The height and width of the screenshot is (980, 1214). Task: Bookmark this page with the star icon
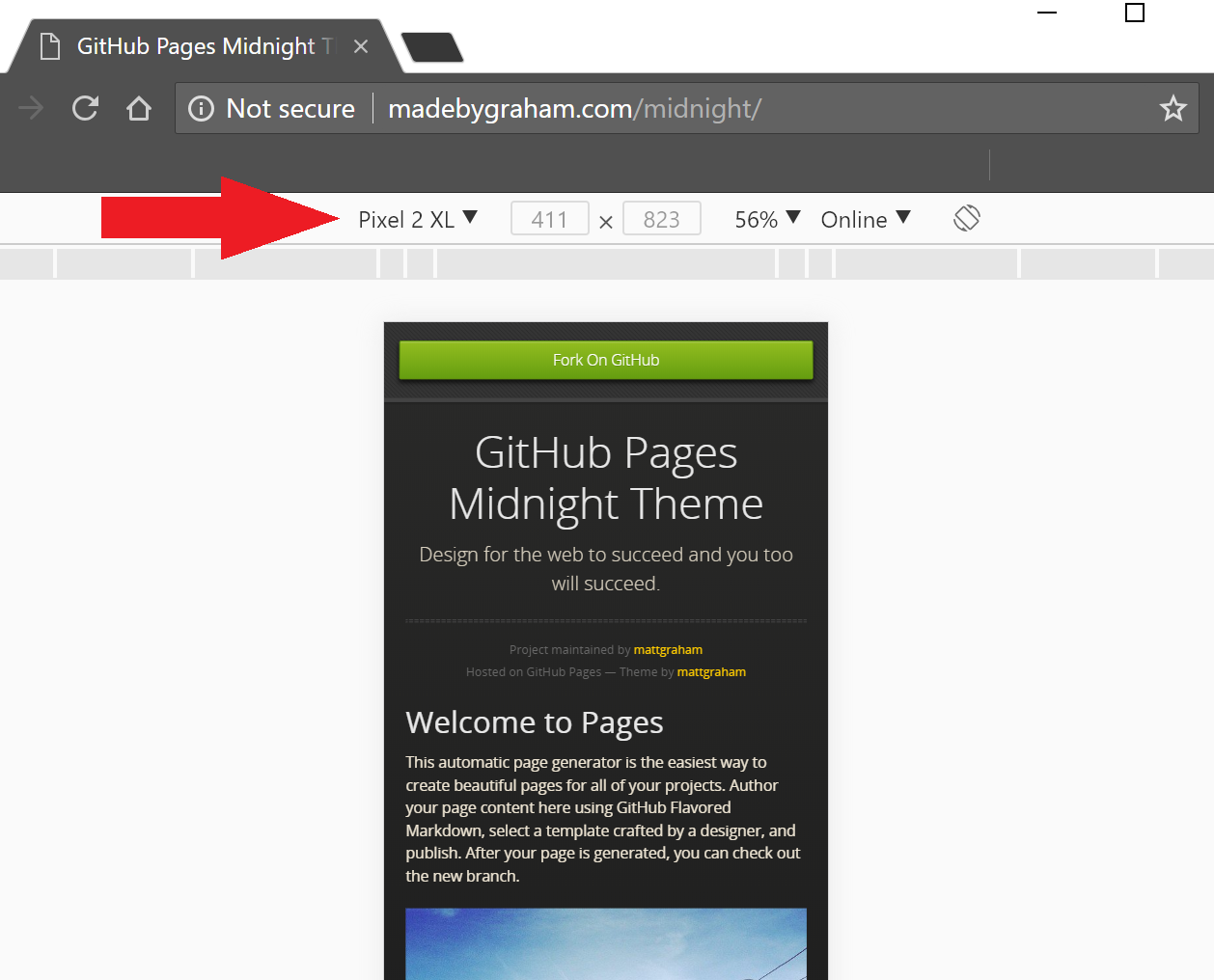point(1173,108)
